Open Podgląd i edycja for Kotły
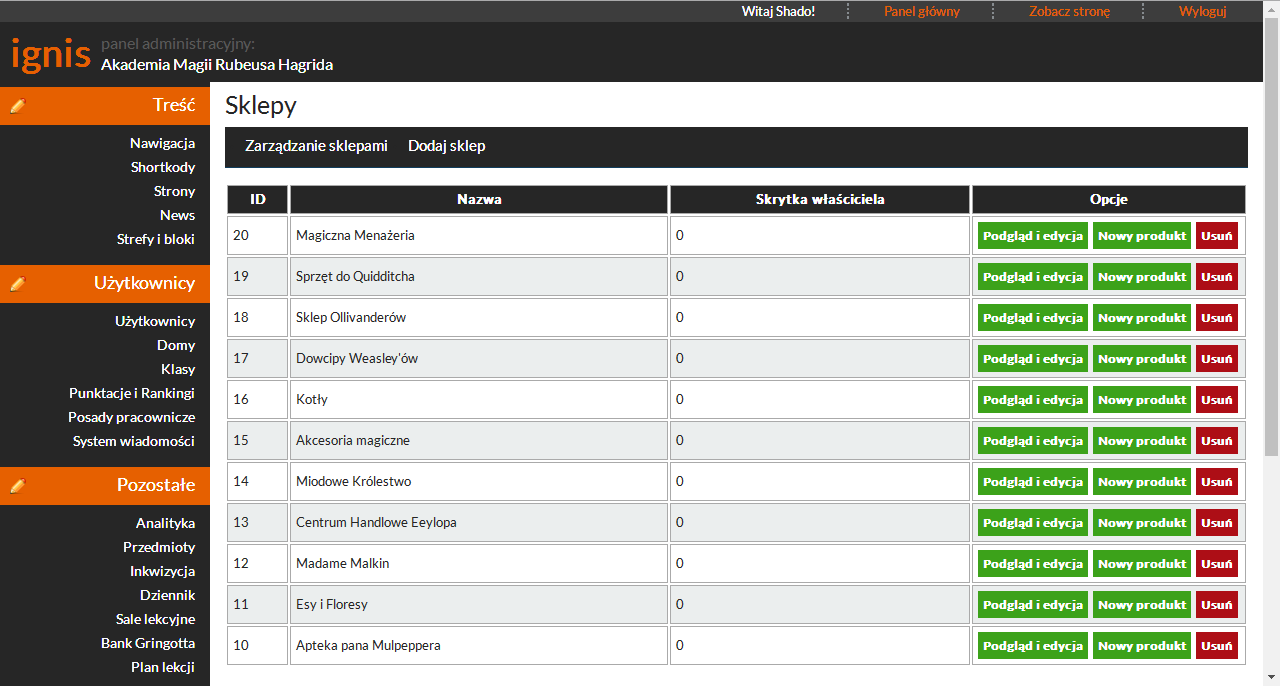The width and height of the screenshot is (1280, 686). pyautogui.click(x=1033, y=400)
